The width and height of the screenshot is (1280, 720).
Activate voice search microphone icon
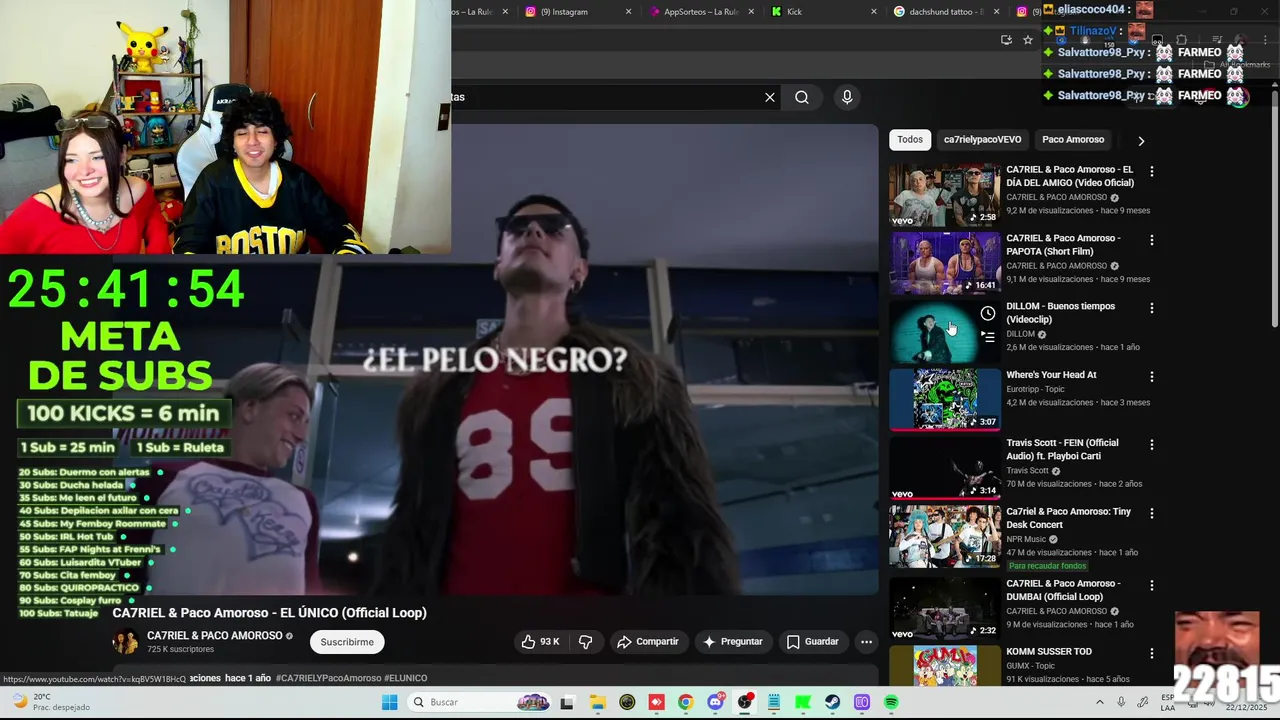click(847, 97)
